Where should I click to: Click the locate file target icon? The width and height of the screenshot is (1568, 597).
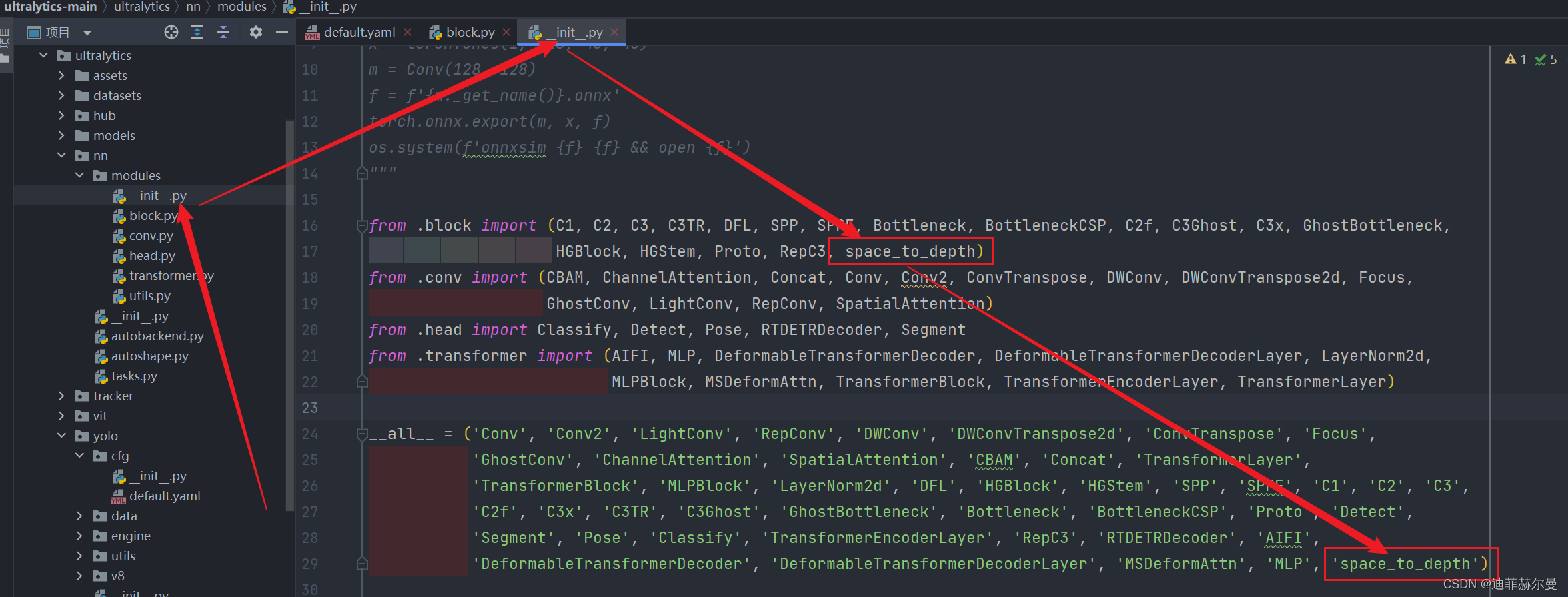click(171, 32)
